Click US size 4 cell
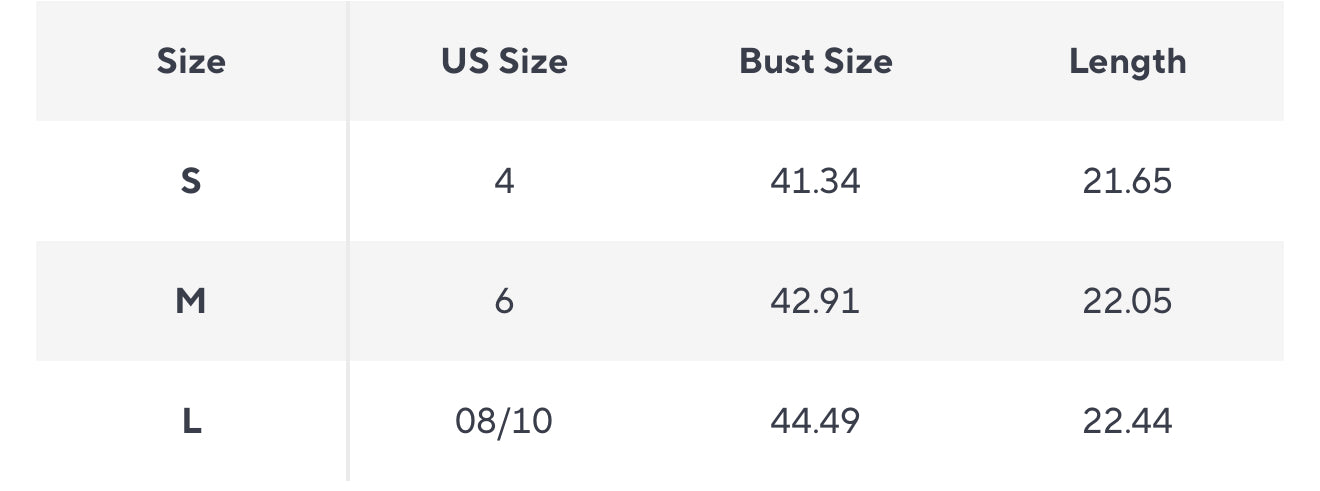 tap(504, 182)
